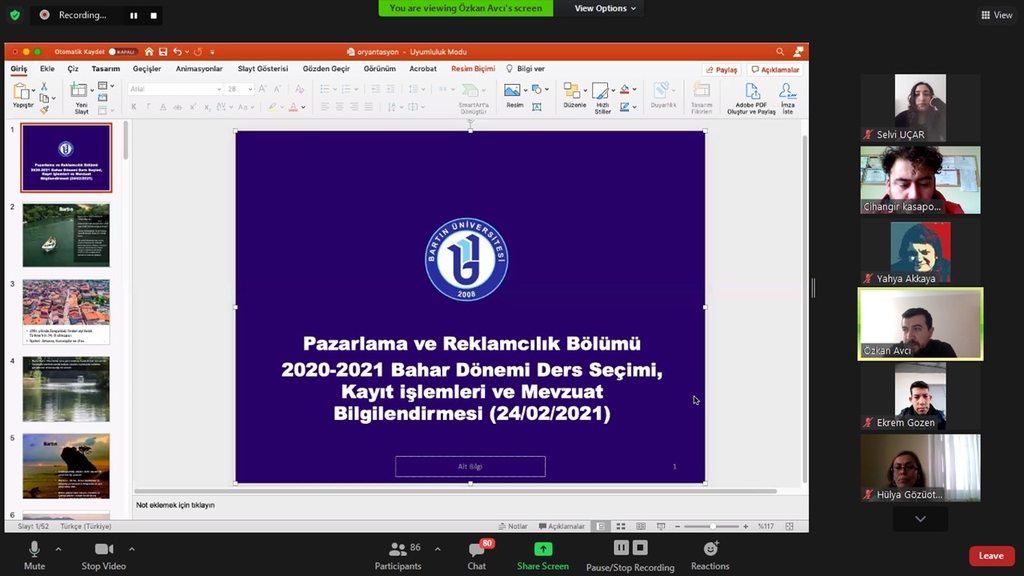This screenshot has width=1024, height=576.
Task: Click the Stop Video camera icon
Action: click(103, 549)
